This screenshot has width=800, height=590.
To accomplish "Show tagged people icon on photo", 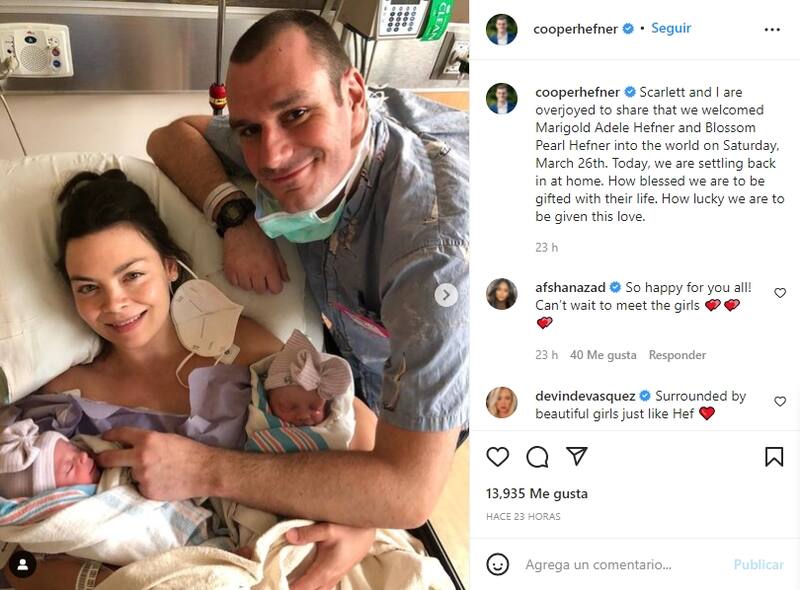I will point(23,564).
